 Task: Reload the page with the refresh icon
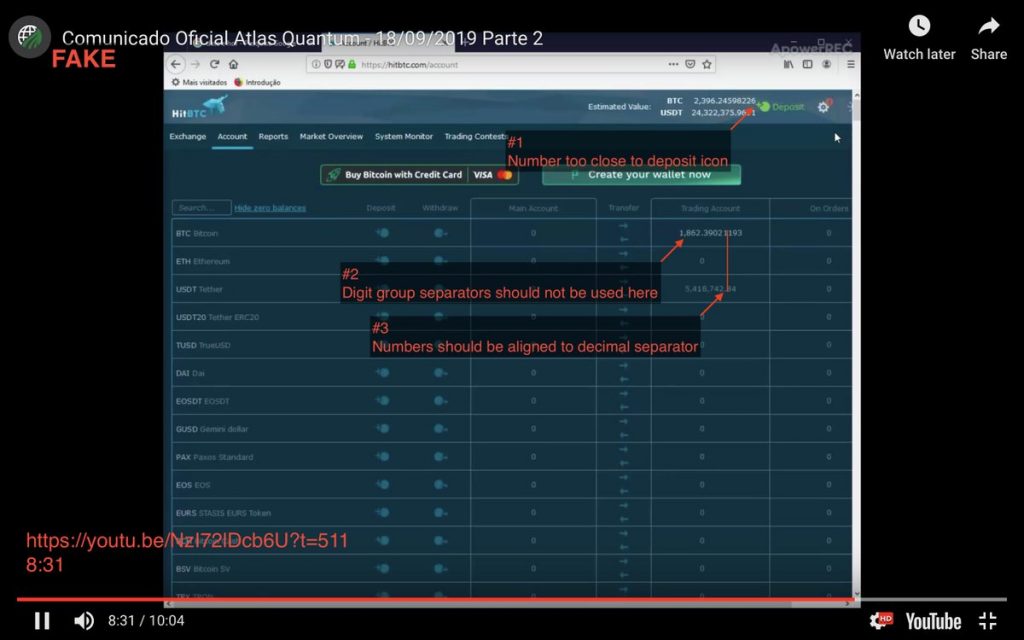coord(214,64)
